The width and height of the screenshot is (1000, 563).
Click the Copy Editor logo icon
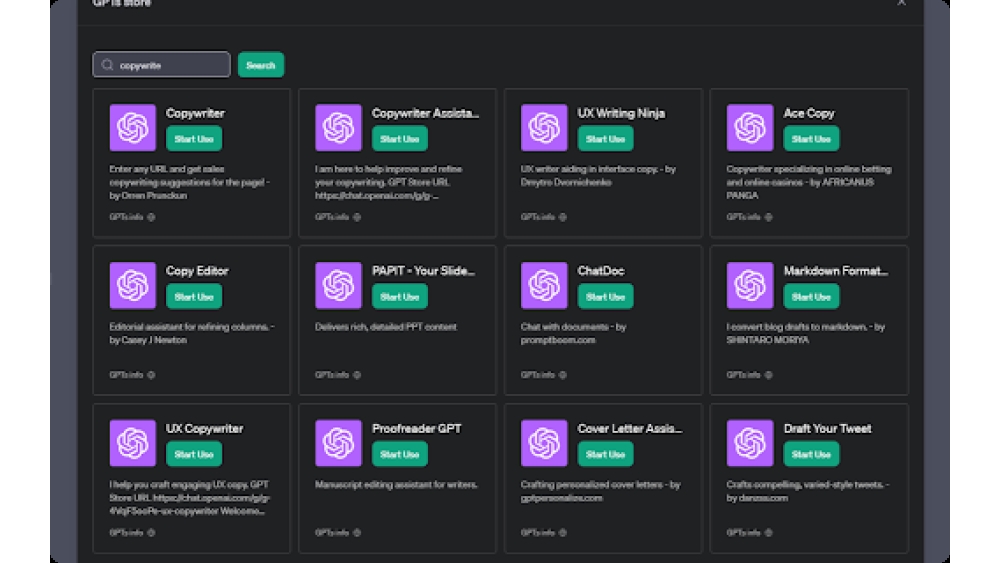(133, 285)
